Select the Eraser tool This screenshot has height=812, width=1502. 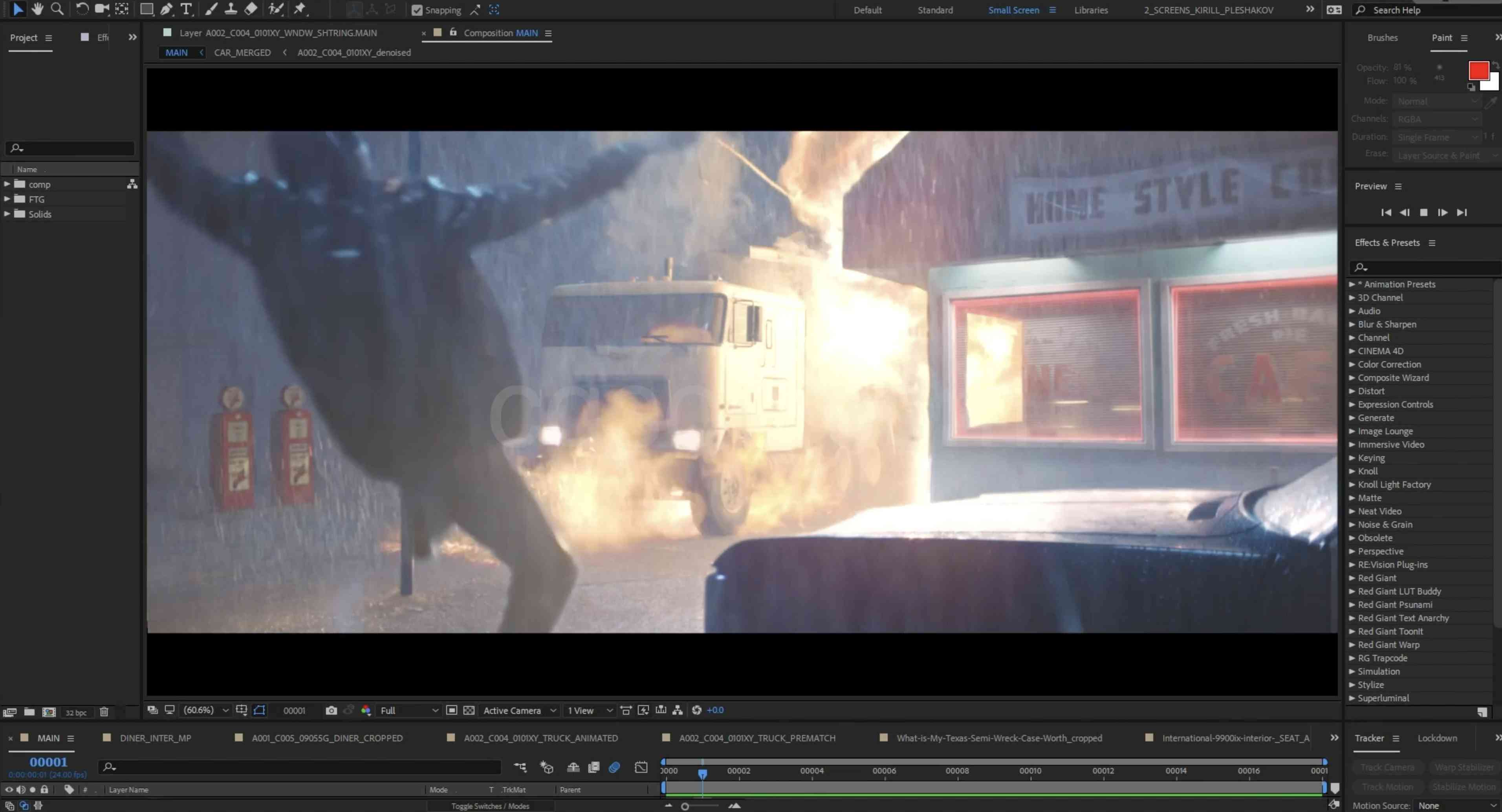tap(251, 9)
